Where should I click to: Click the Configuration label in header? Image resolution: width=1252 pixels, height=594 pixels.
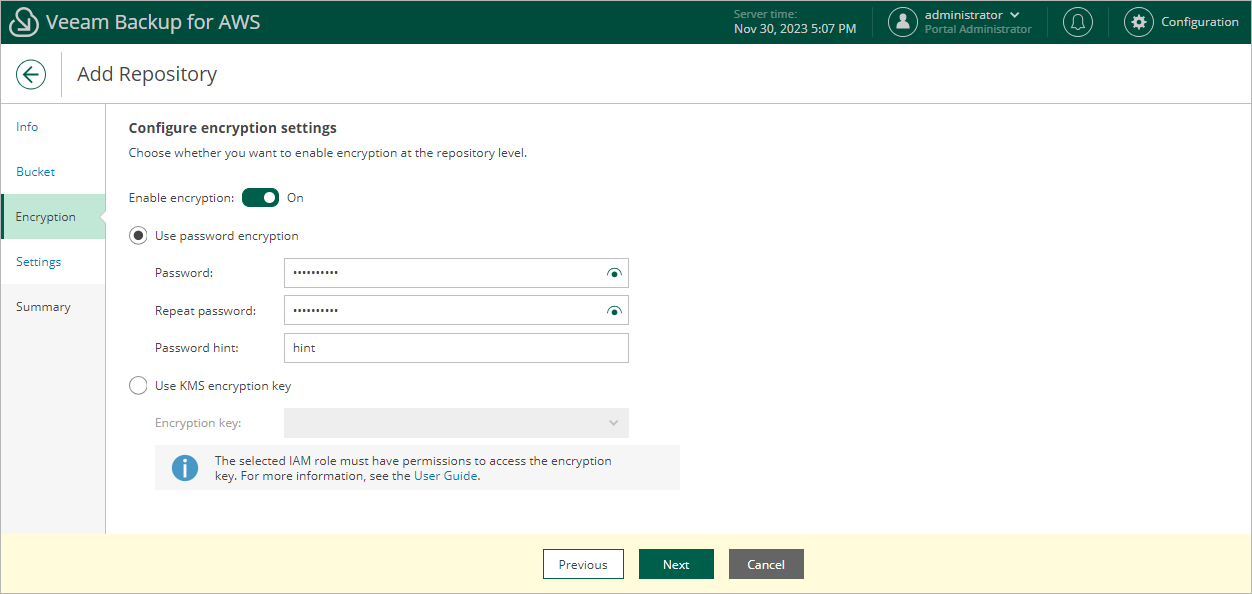[1200, 22]
